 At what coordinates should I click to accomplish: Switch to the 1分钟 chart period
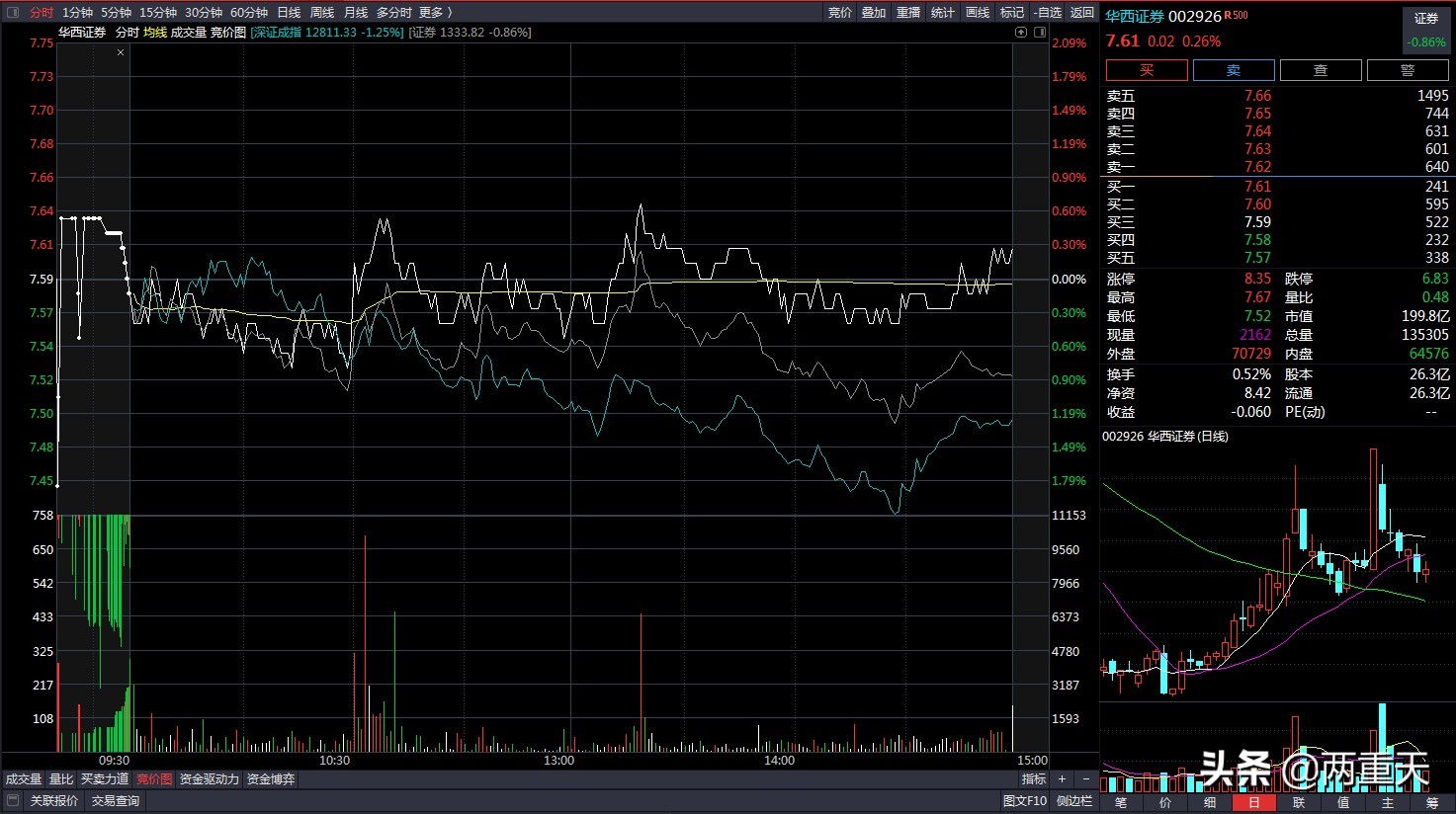(x=77, y=12)
